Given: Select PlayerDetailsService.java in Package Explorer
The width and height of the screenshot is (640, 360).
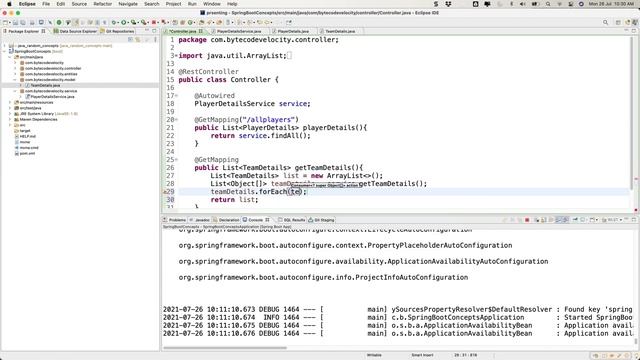Looking at the screenshot, I should tap(52, 97).
